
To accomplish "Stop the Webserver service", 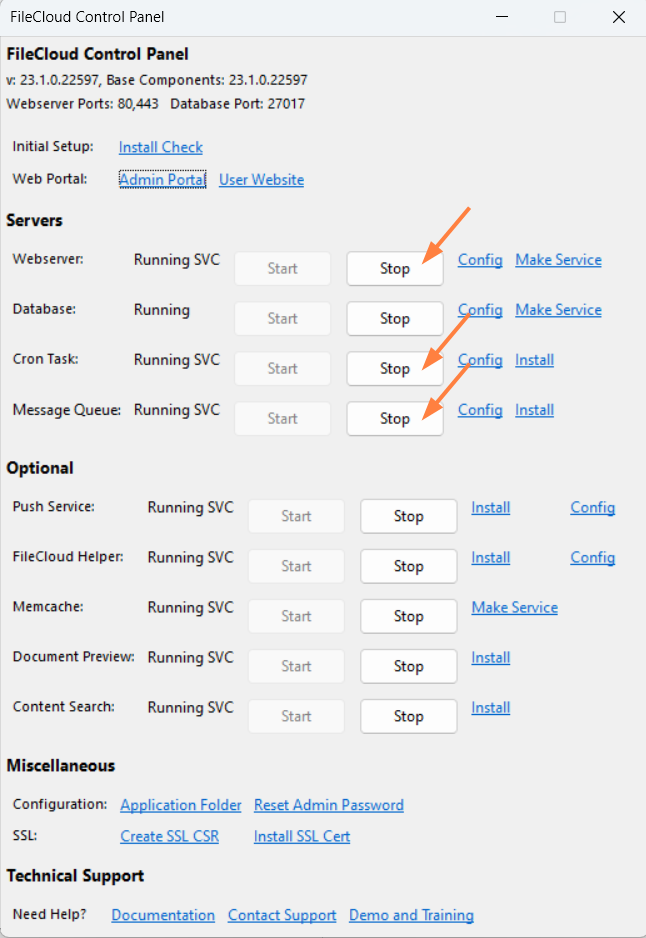I will click(394, 268).
